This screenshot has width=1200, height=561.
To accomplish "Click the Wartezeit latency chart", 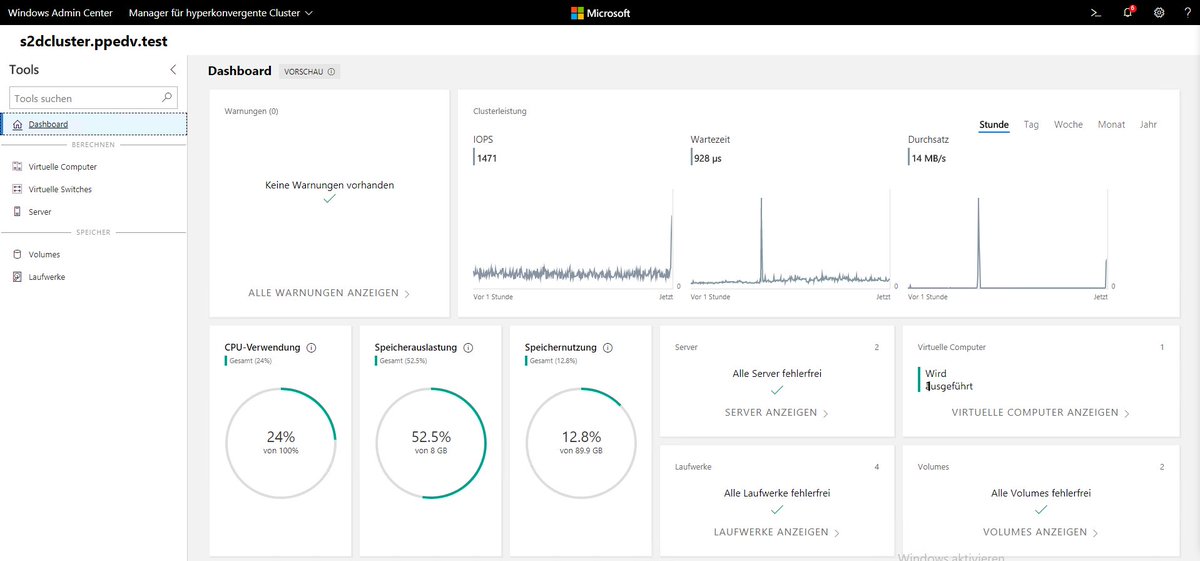I will tap(790, 240).
